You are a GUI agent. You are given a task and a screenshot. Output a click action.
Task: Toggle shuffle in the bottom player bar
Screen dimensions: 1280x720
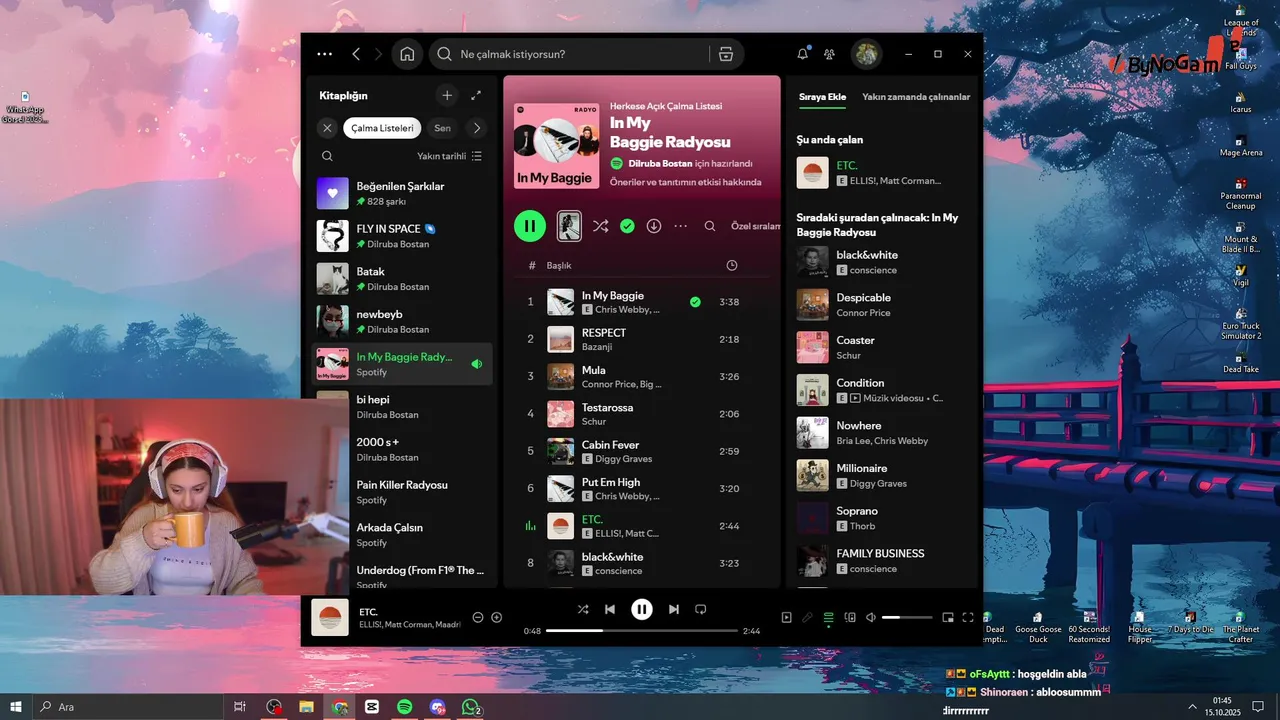pos(583,609)
